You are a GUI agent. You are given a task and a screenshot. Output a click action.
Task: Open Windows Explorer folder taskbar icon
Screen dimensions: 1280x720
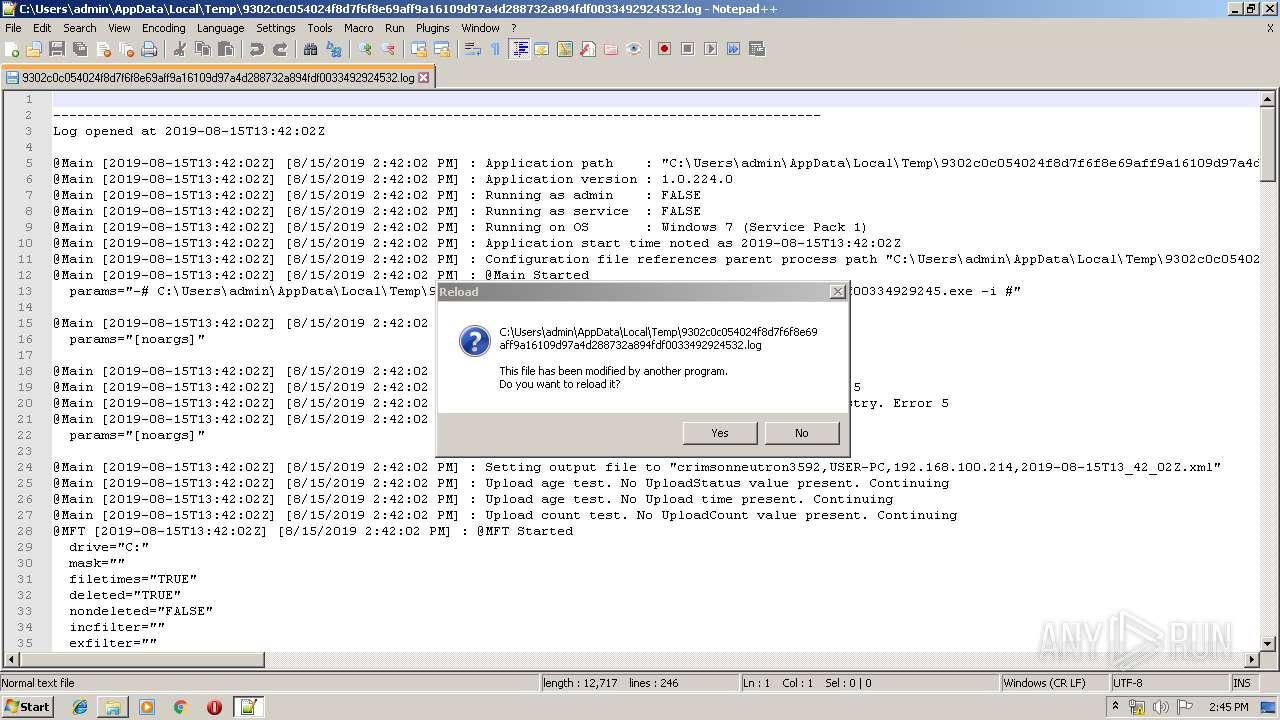[x=113, y=707]
